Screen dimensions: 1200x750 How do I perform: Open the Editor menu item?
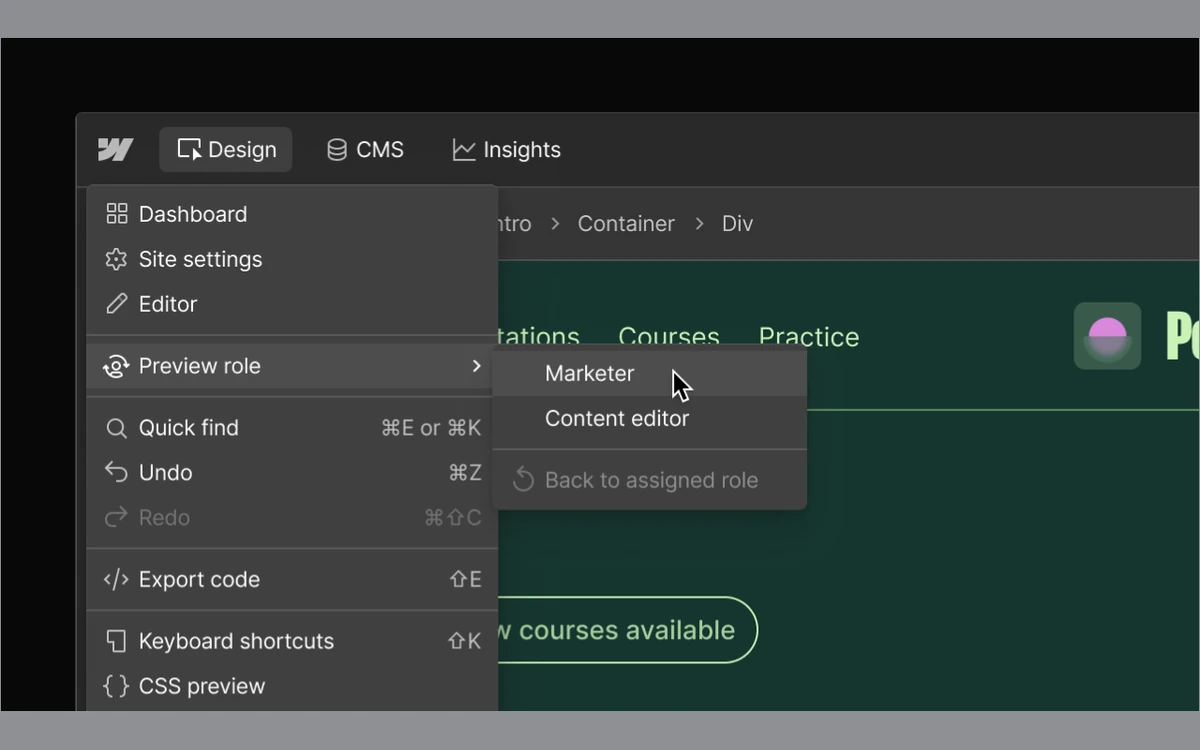point(292,304)
